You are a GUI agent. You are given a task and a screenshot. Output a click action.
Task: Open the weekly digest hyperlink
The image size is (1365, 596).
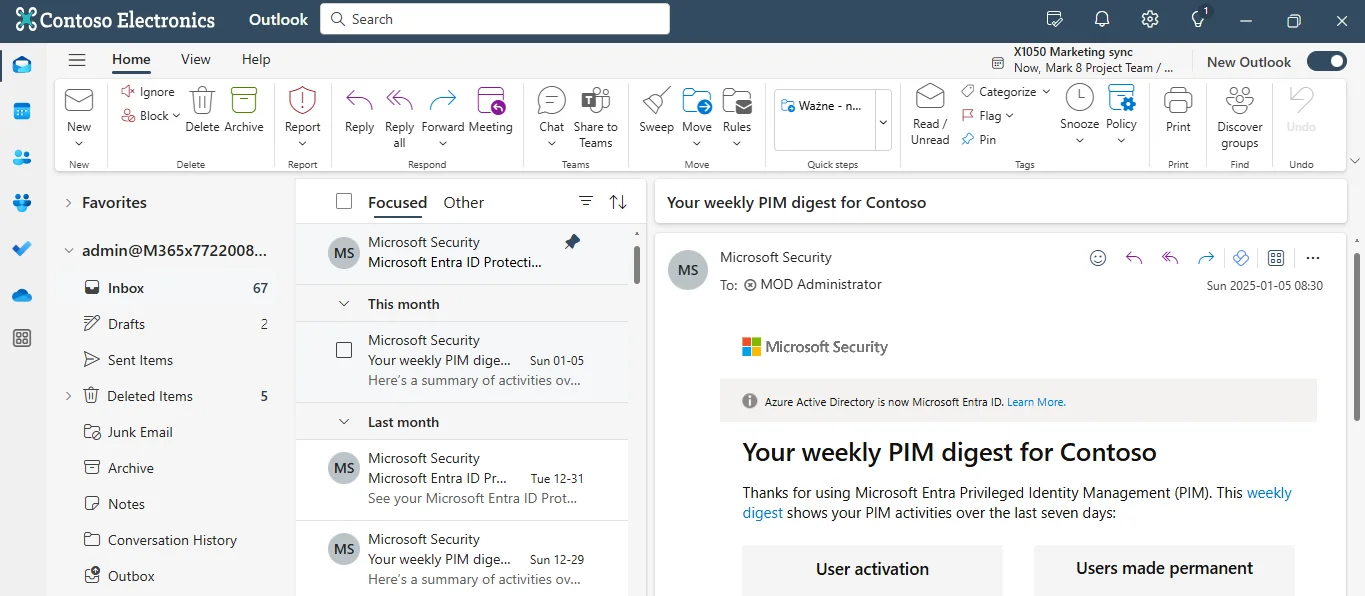pyautogui.click(x=1268, y=493)
